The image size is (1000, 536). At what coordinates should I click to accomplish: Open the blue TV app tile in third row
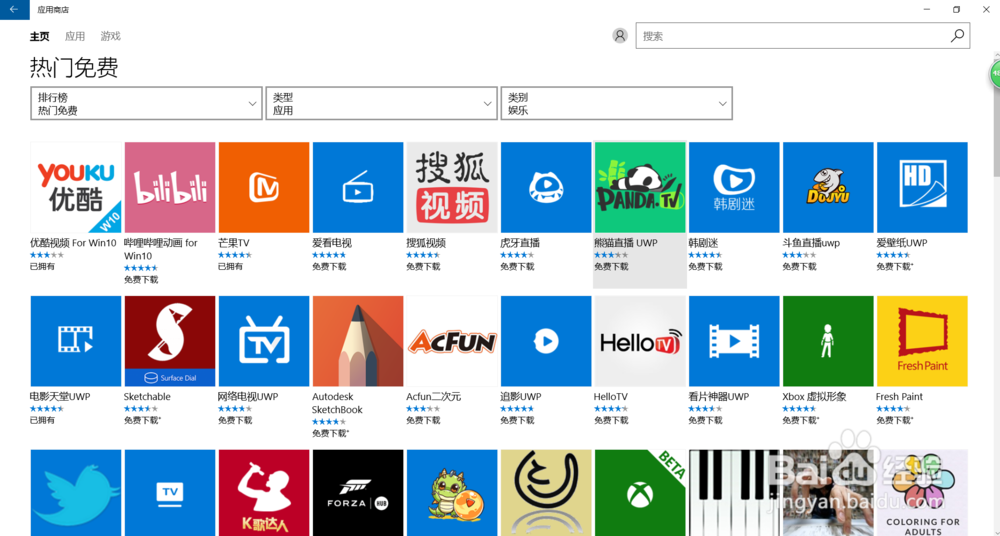pyautogui.click(x=170, y=493)
